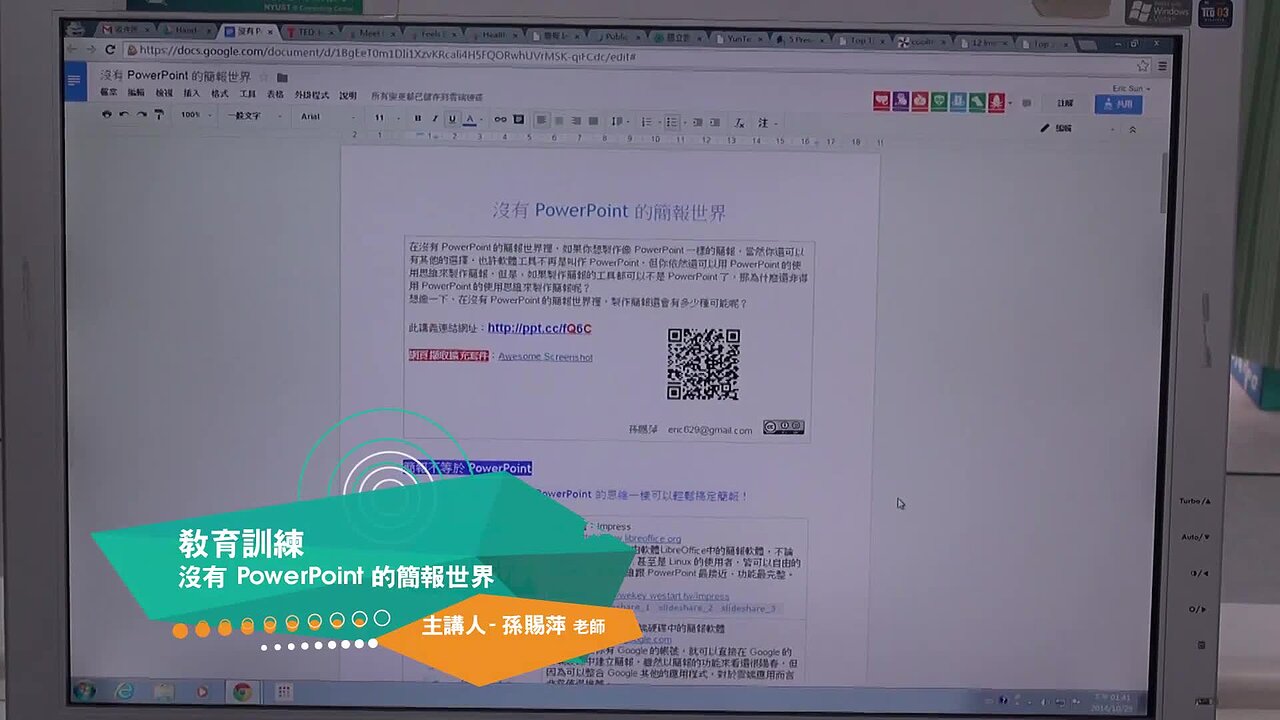Open the Chrome menu icon
This screenshot has height=720, width=1280.
[1163, 66]
